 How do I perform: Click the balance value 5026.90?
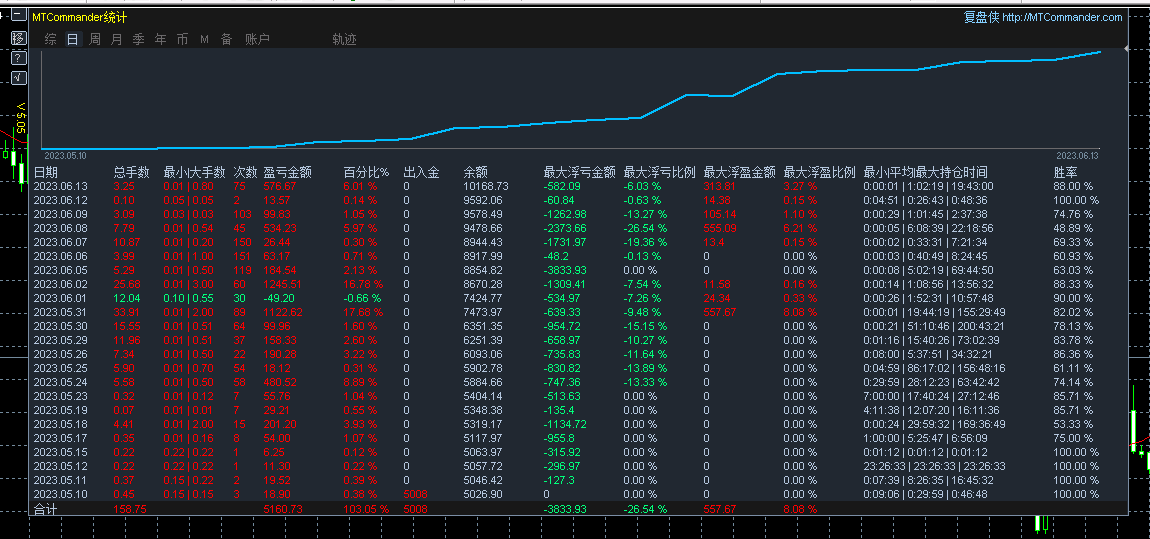point(483,494)
